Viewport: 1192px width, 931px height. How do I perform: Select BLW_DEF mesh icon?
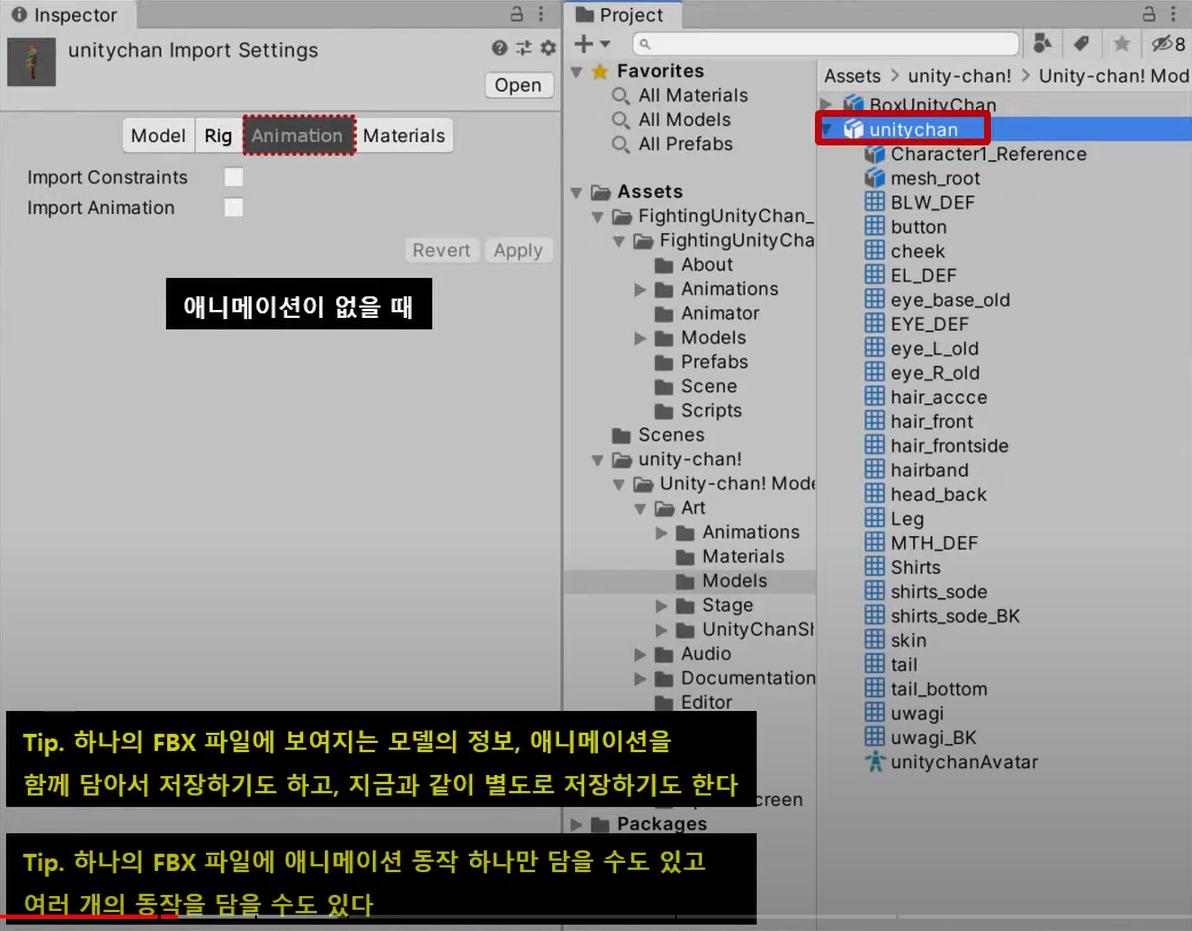point(875,202)
